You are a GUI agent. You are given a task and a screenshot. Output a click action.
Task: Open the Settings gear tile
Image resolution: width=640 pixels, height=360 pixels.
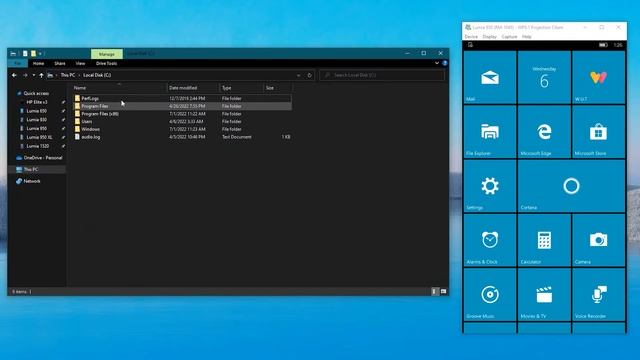(490, 186)
